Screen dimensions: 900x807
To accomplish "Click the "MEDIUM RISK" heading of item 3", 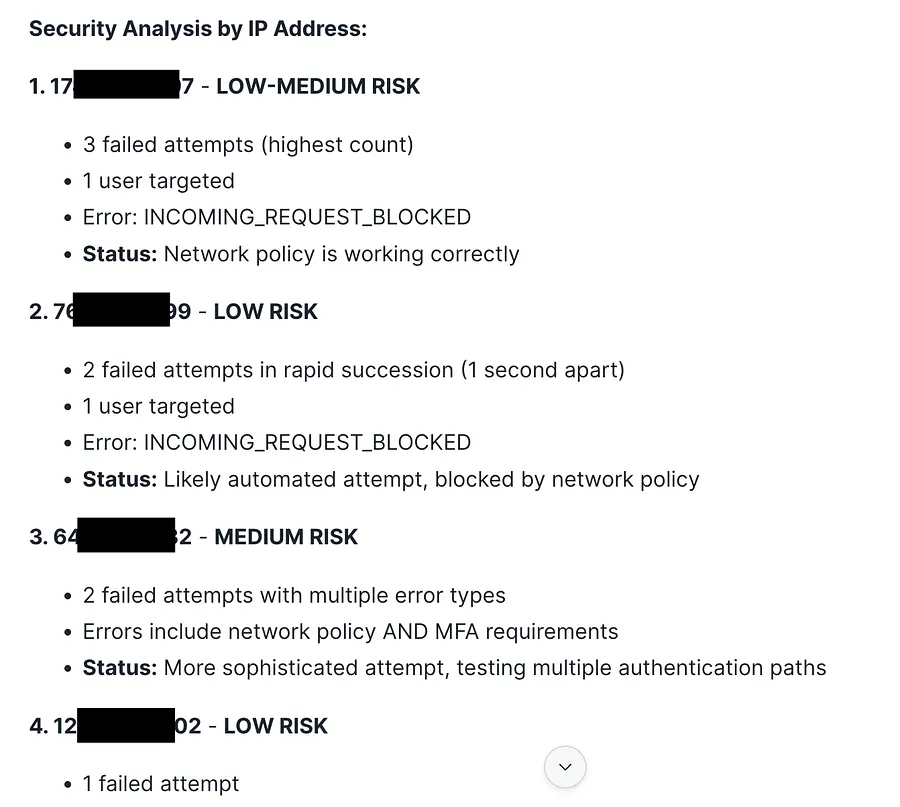I will (286, 537).
